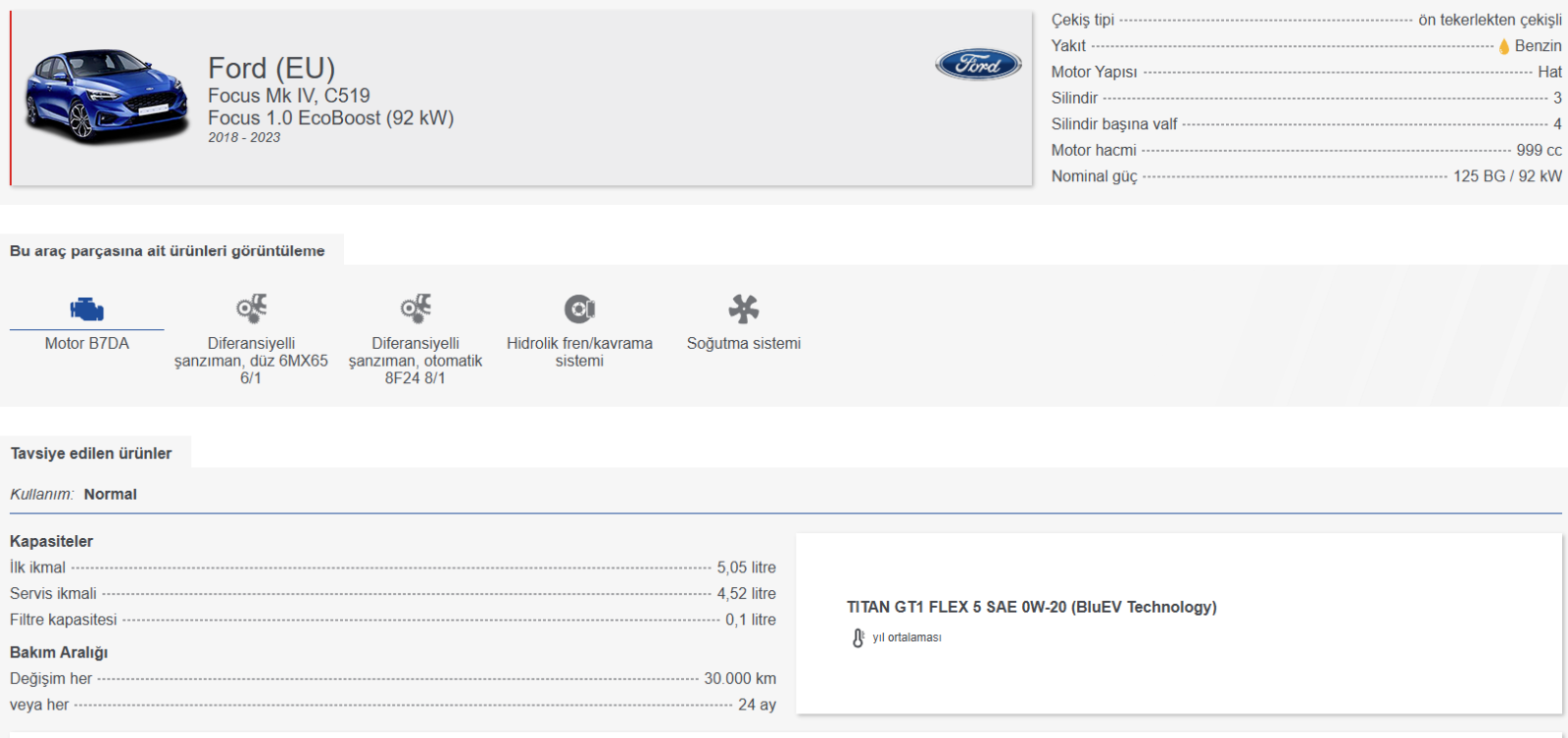Click the Yakıt label in the specs

tap(1068, 46)
